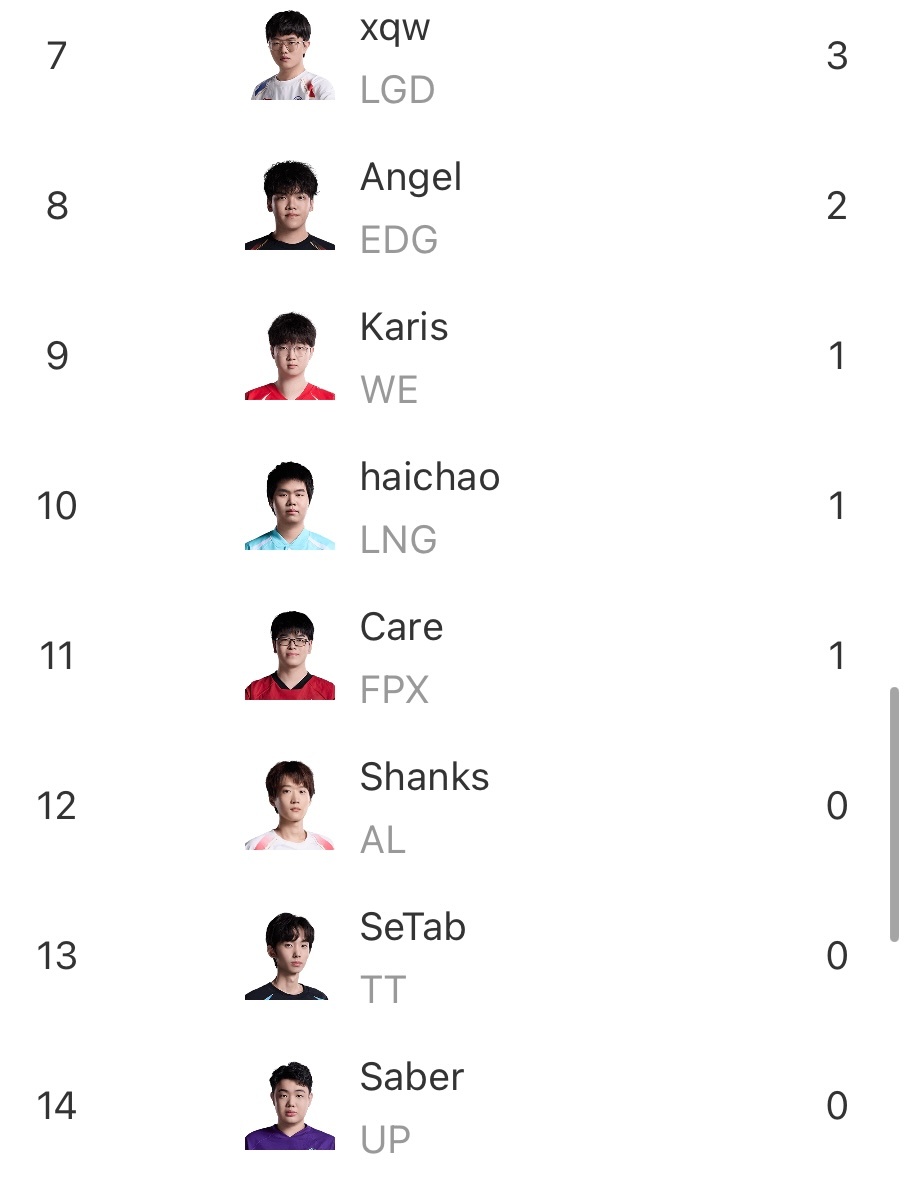Open player name xqw
Screen dimensions: 908x1189
394,29
